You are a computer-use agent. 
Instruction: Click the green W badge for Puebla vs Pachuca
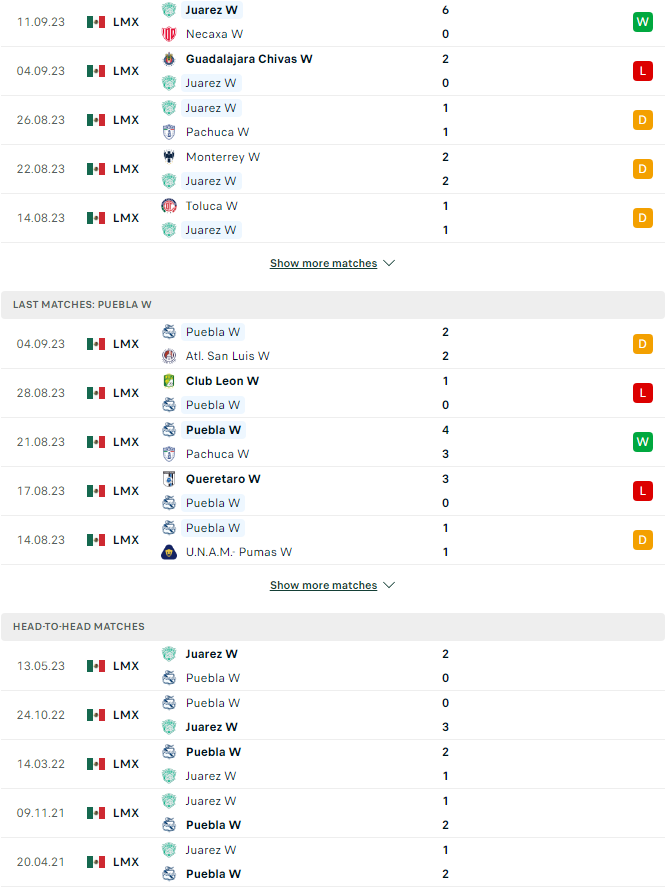[x=642, y=442]
